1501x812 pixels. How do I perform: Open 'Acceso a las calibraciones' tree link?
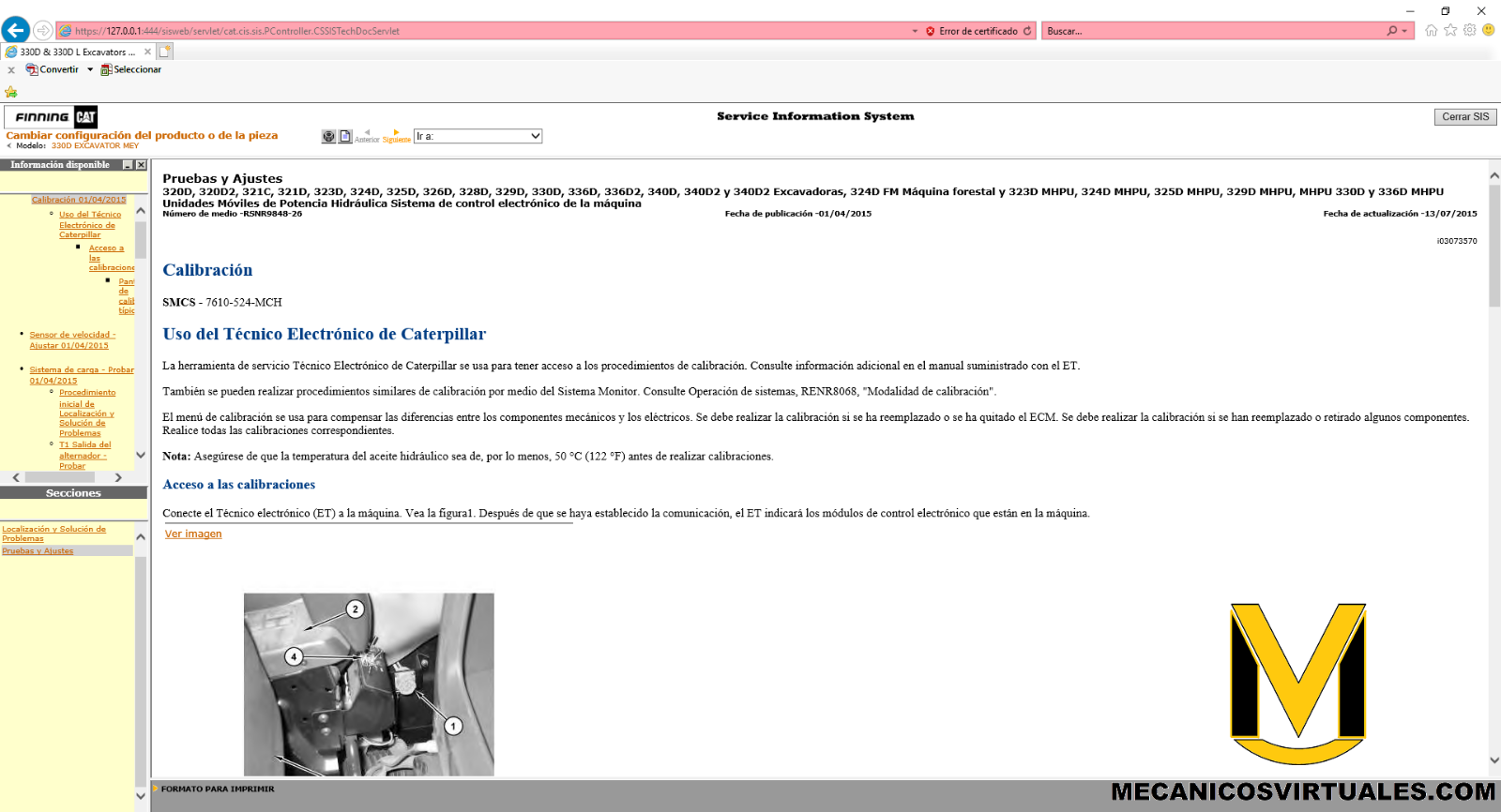pos(111,258)
